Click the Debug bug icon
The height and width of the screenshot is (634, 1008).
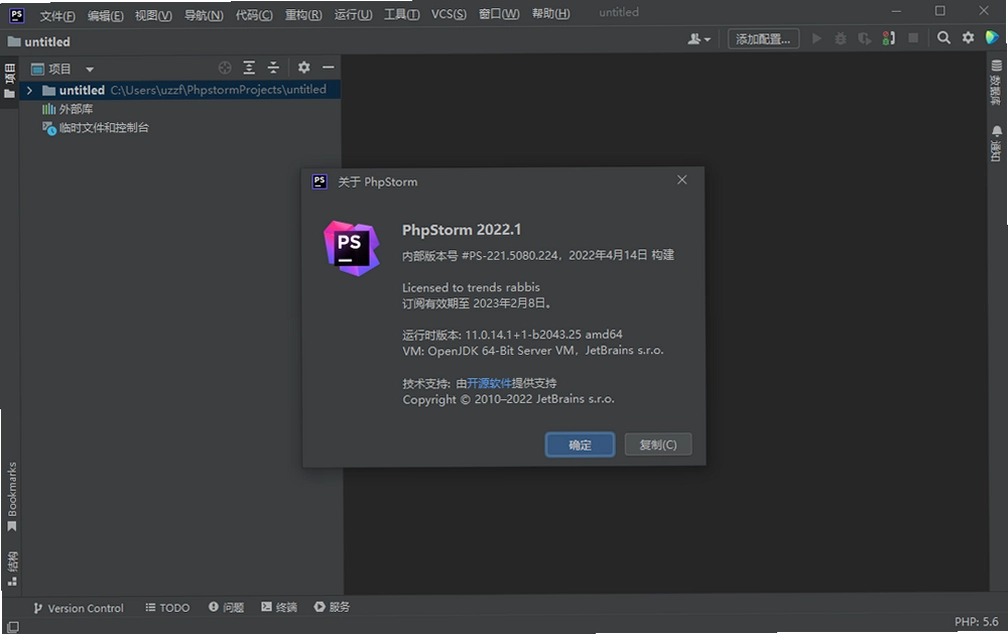pyautogui.click(x=840, y=39)
